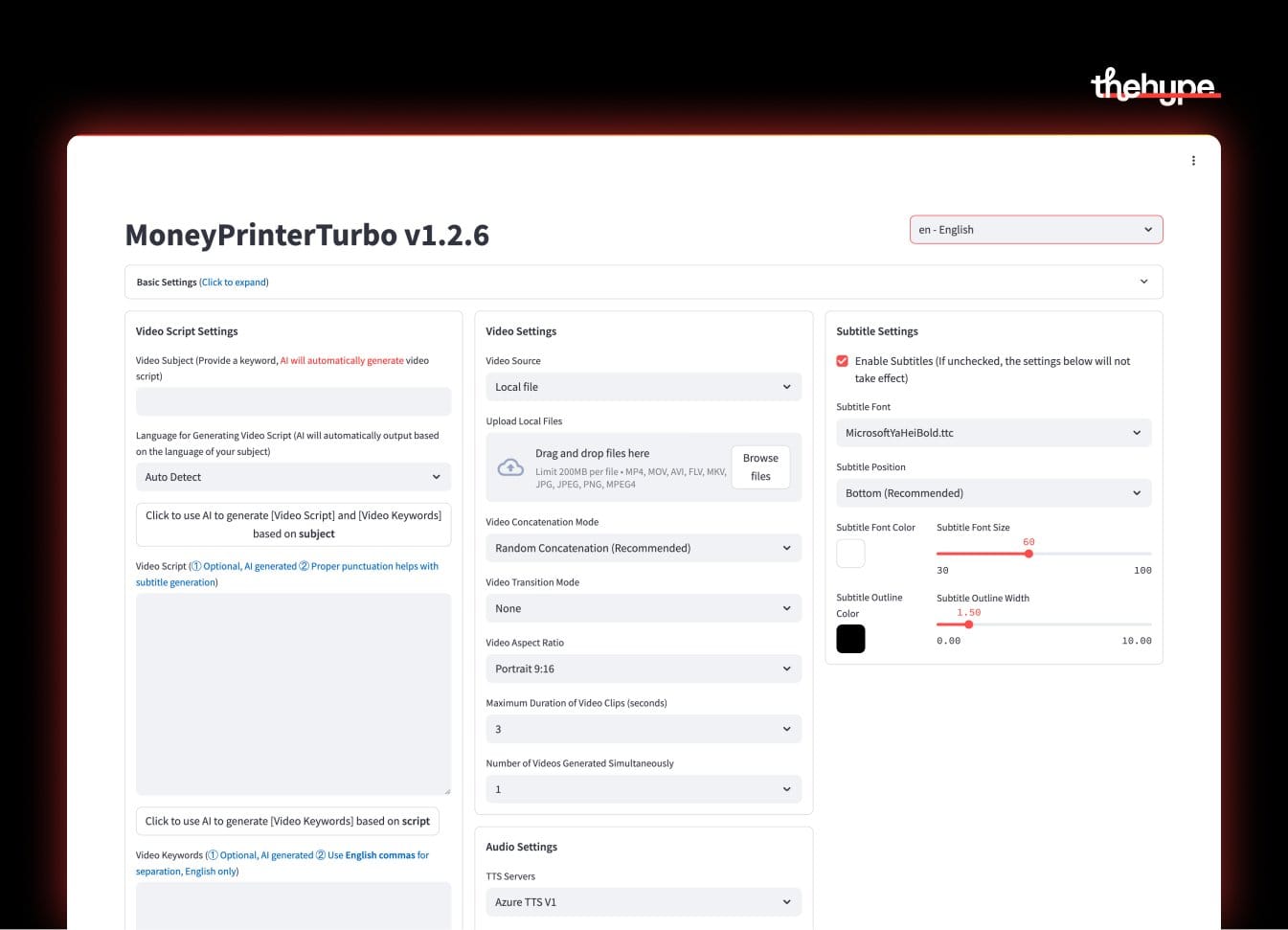The height and width of the screenshot is (930, 1288).
Task: Click the Video Subject input field
Action: 293,401
